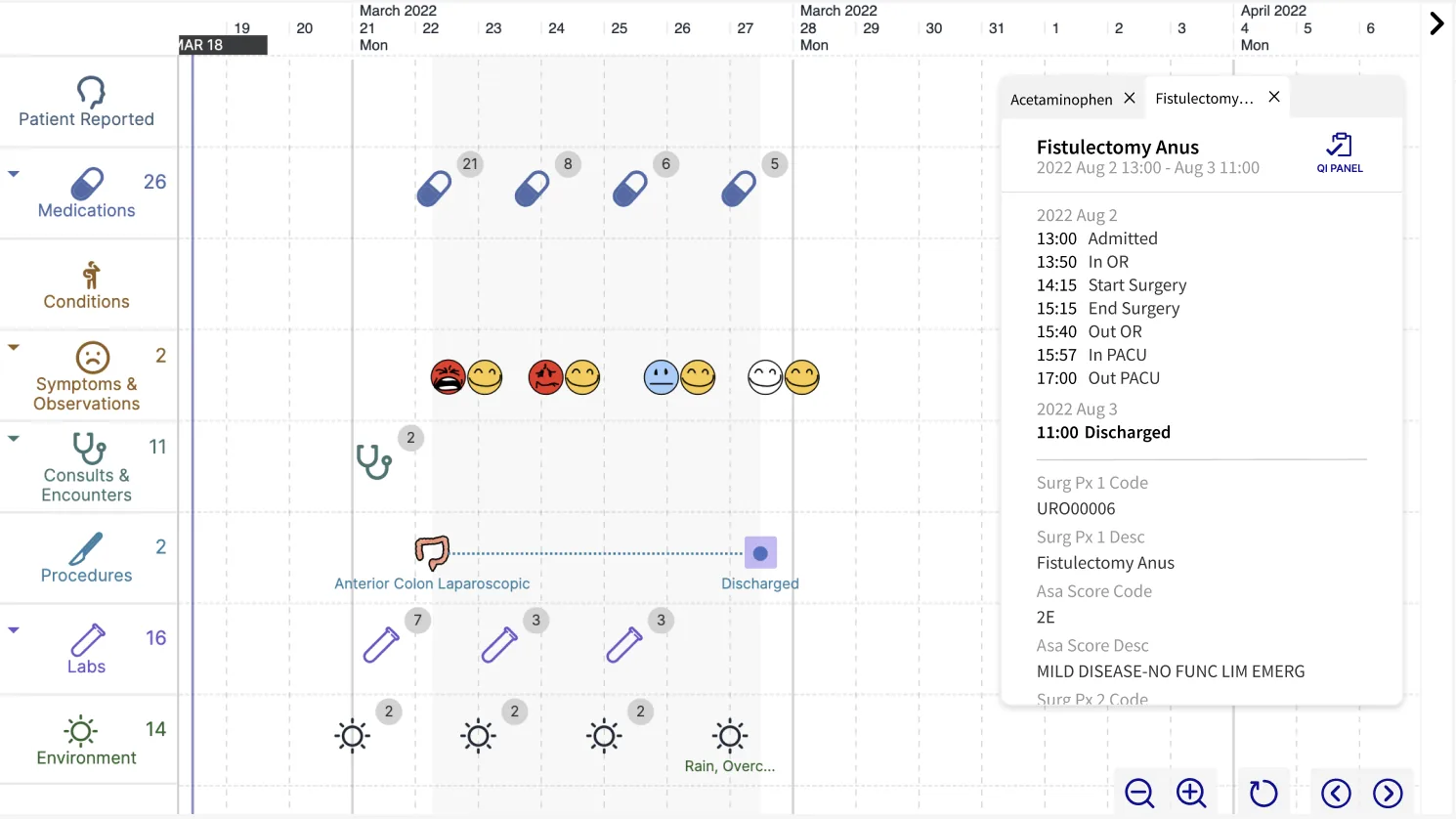Click the white smiling face symptom icon
Screen dimensions: 1456x819
[765, 377]
